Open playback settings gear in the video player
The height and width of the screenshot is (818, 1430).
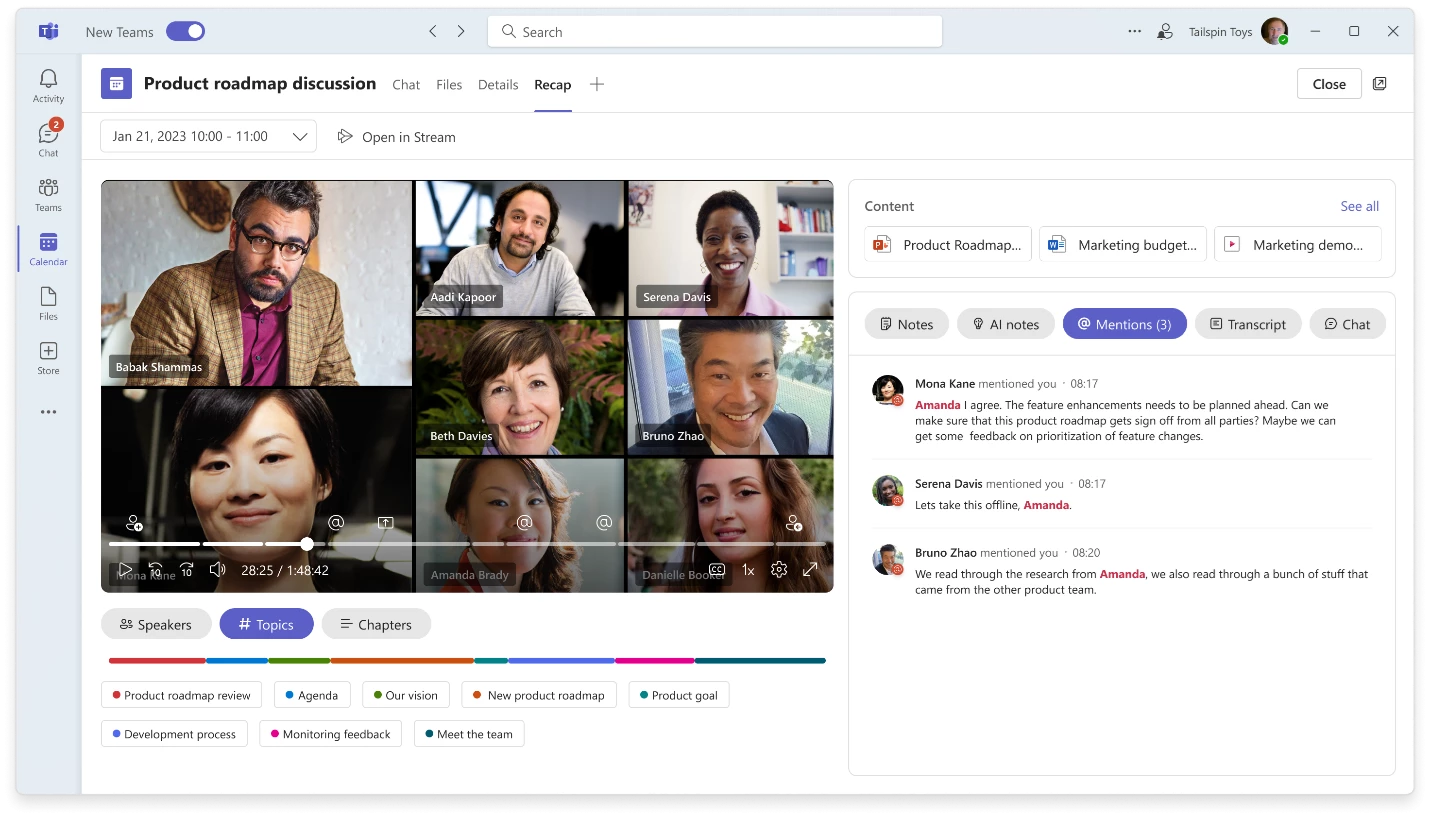[779, 569]
